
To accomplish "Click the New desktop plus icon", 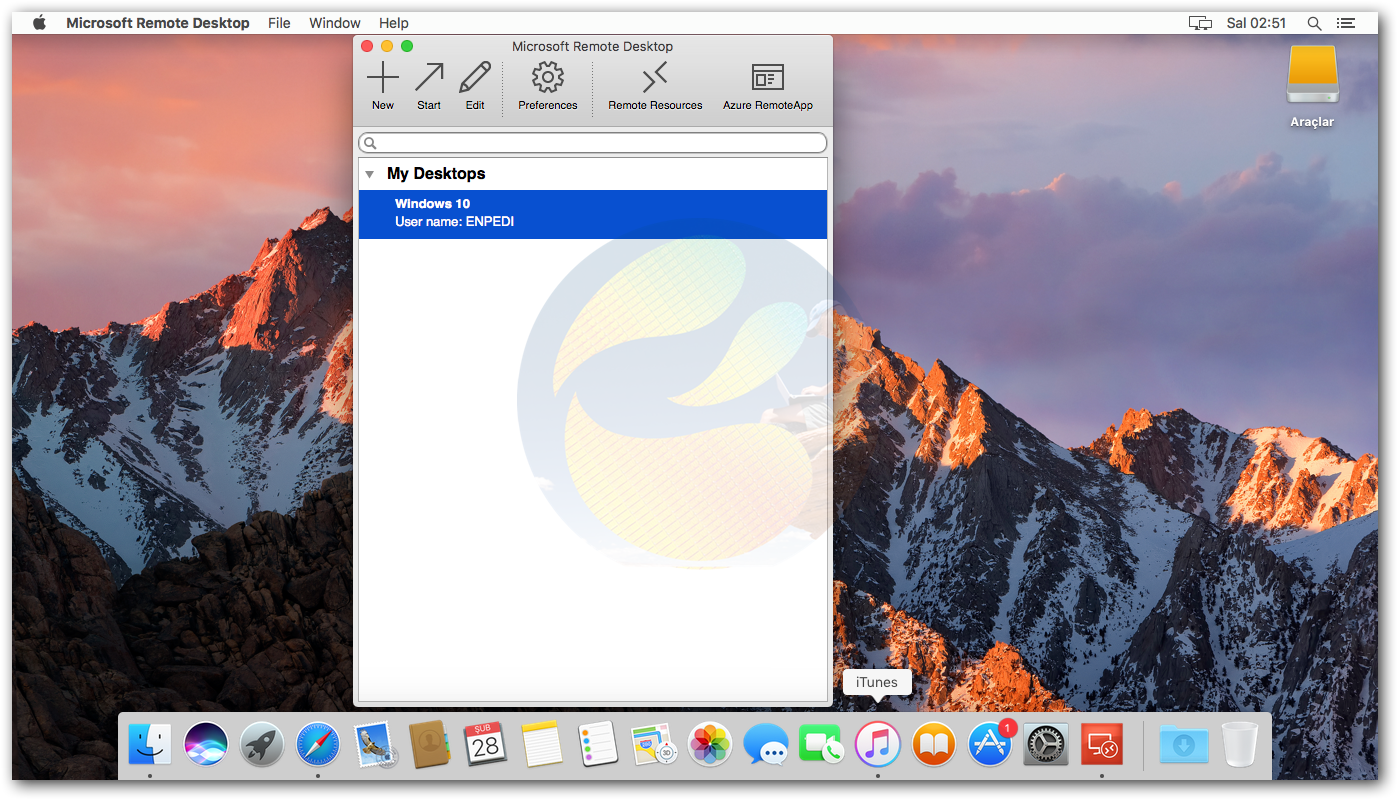I will 383,85.
